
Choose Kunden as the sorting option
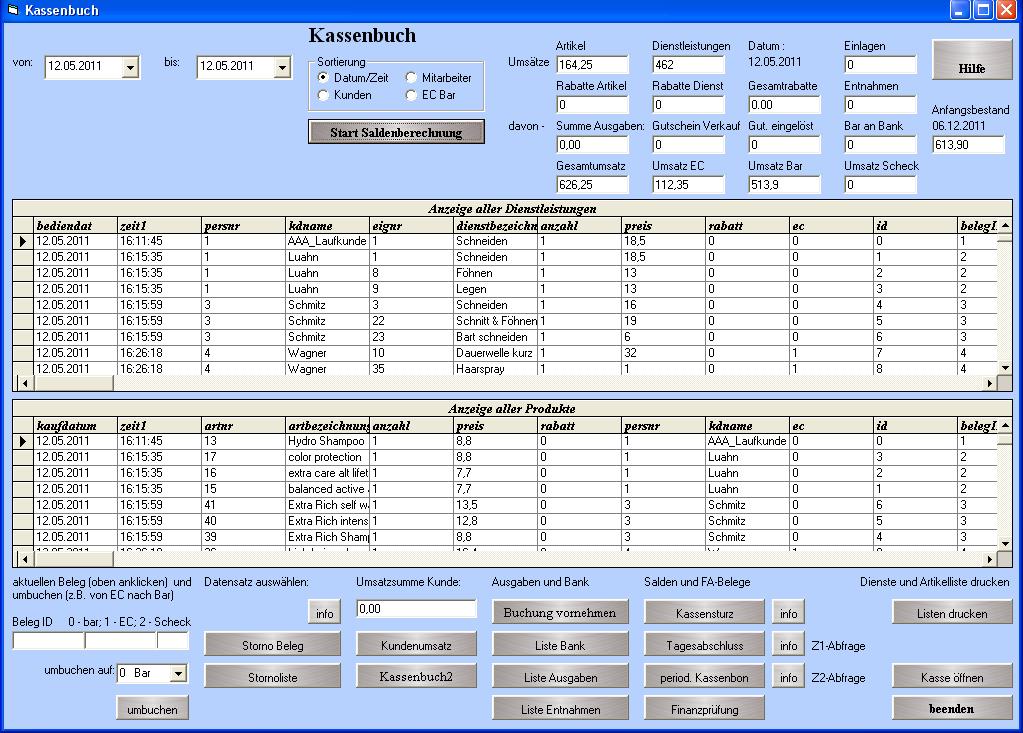324,95
